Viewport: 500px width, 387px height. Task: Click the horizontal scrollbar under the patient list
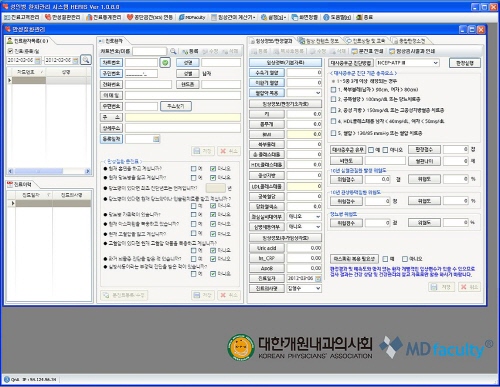[x=49, y=171]
